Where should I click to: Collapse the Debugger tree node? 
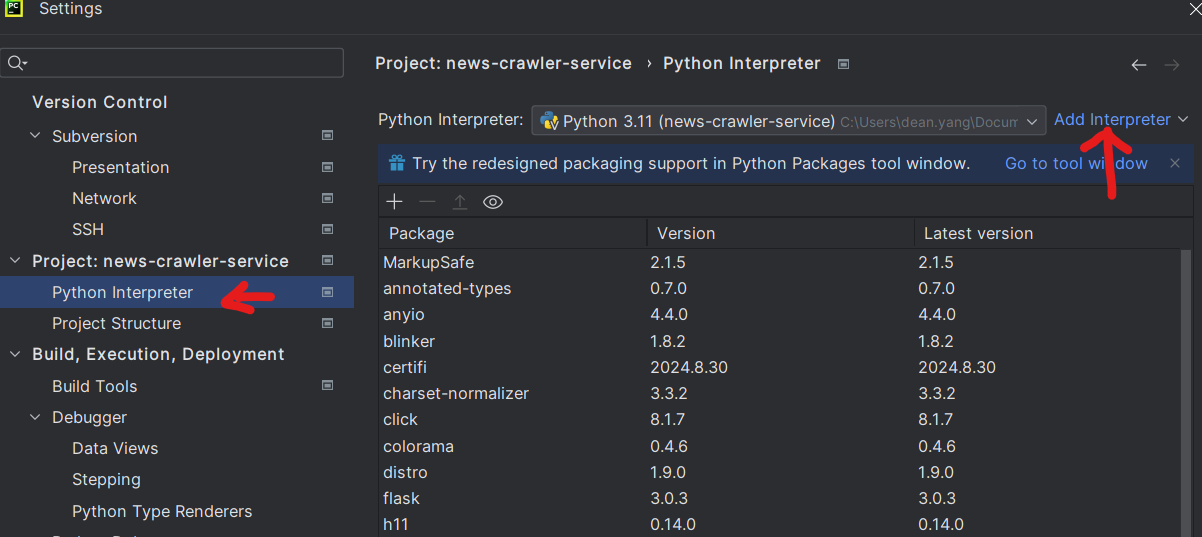(x=36, y=417)
